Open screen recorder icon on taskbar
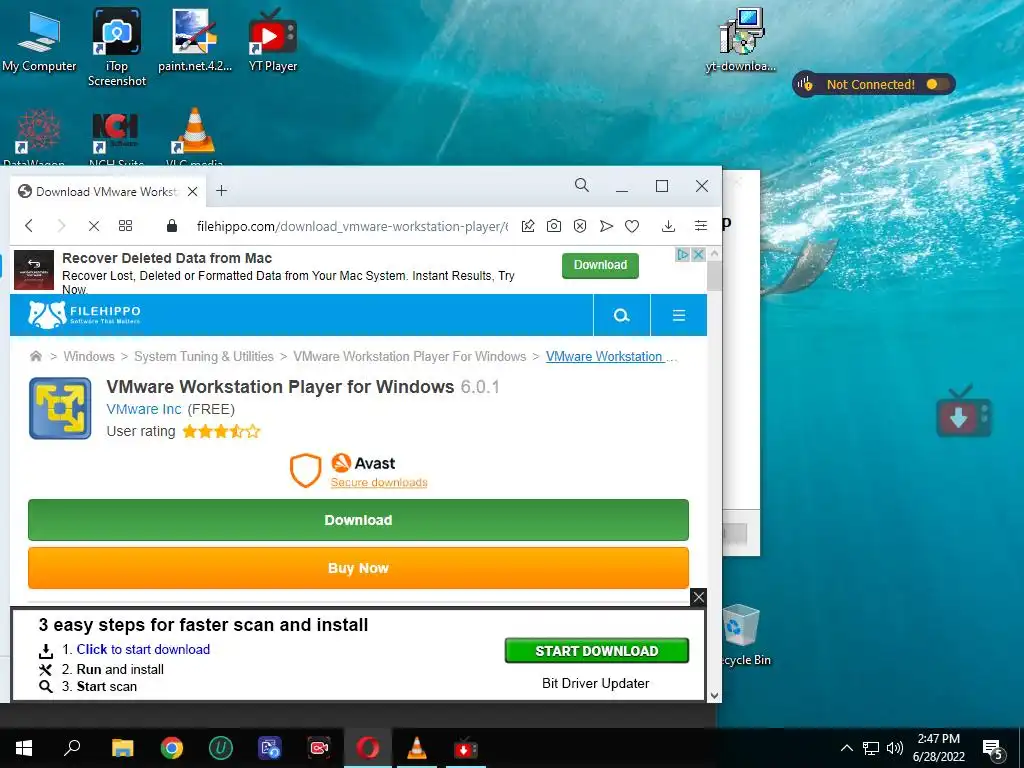Screen dimensions: 1024x768 click(x=319, y=748)
